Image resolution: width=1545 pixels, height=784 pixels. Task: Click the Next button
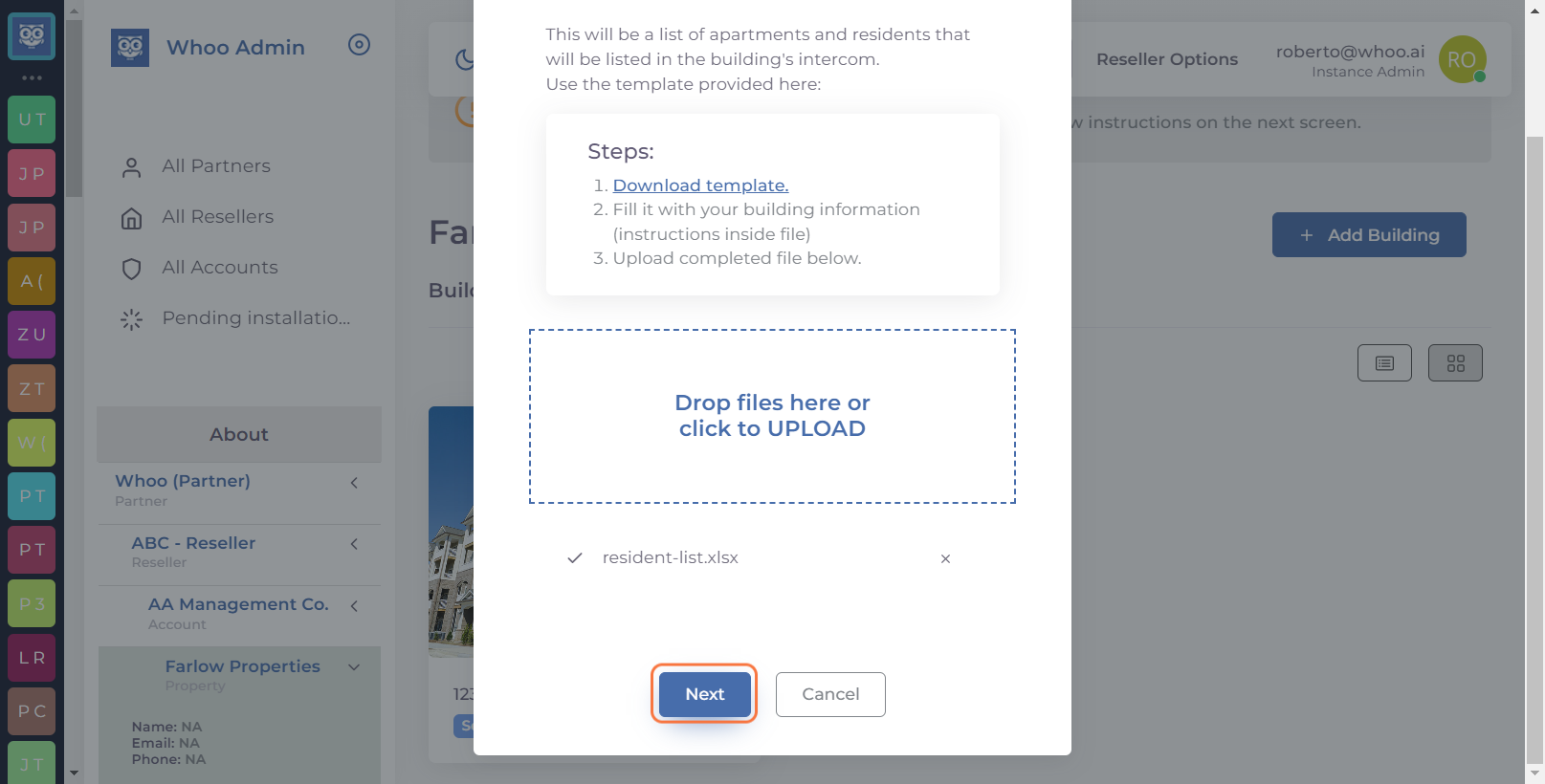click(705, 694)
